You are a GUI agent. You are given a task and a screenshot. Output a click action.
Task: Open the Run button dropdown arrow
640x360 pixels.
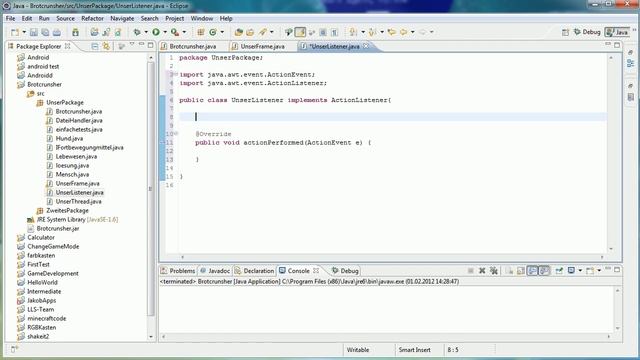[x=165, y=32]
